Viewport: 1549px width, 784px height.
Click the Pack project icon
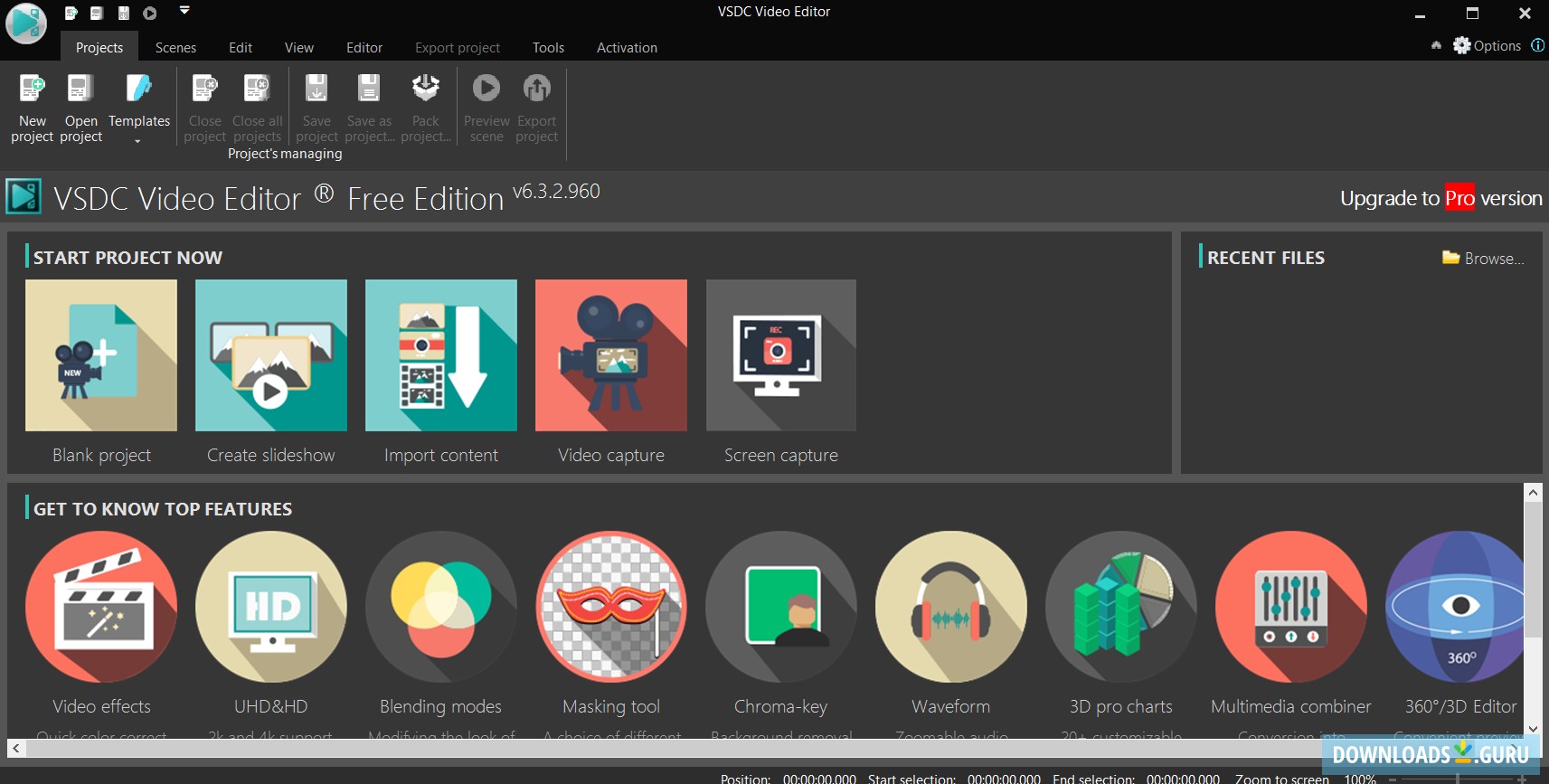pos(425,89)
